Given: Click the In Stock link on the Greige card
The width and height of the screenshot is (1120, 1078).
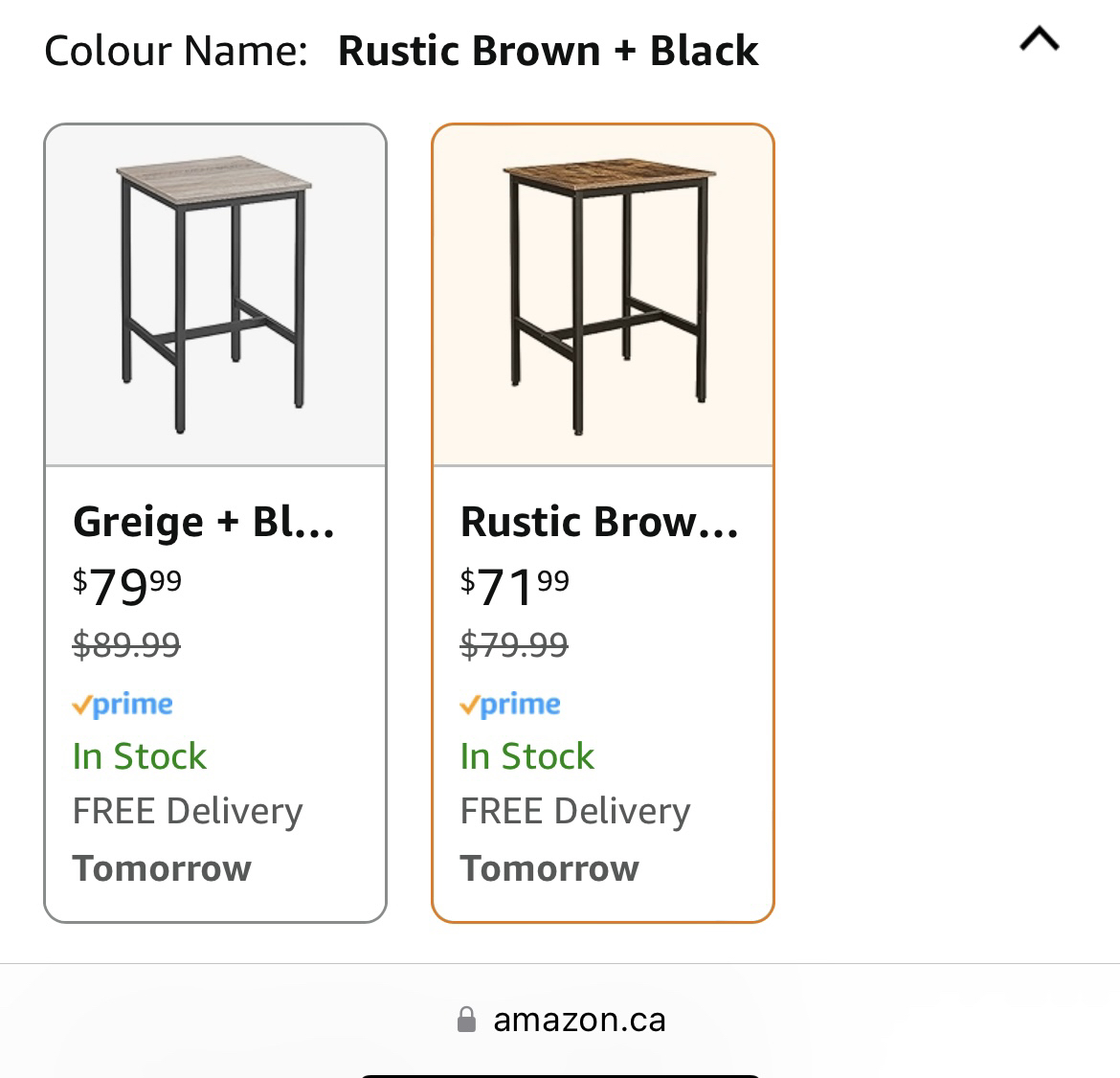Looking at the screenshot, I should click(139, 755).
